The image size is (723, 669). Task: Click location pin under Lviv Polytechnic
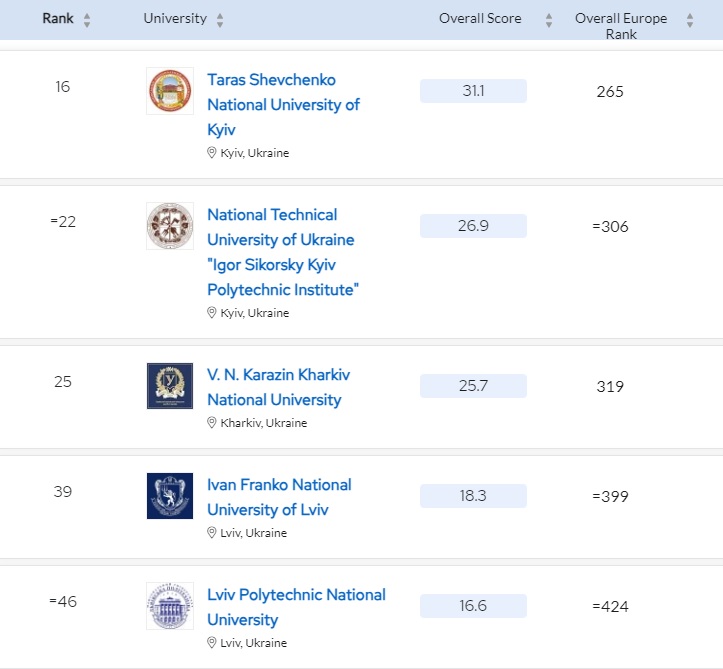[212, 643]
